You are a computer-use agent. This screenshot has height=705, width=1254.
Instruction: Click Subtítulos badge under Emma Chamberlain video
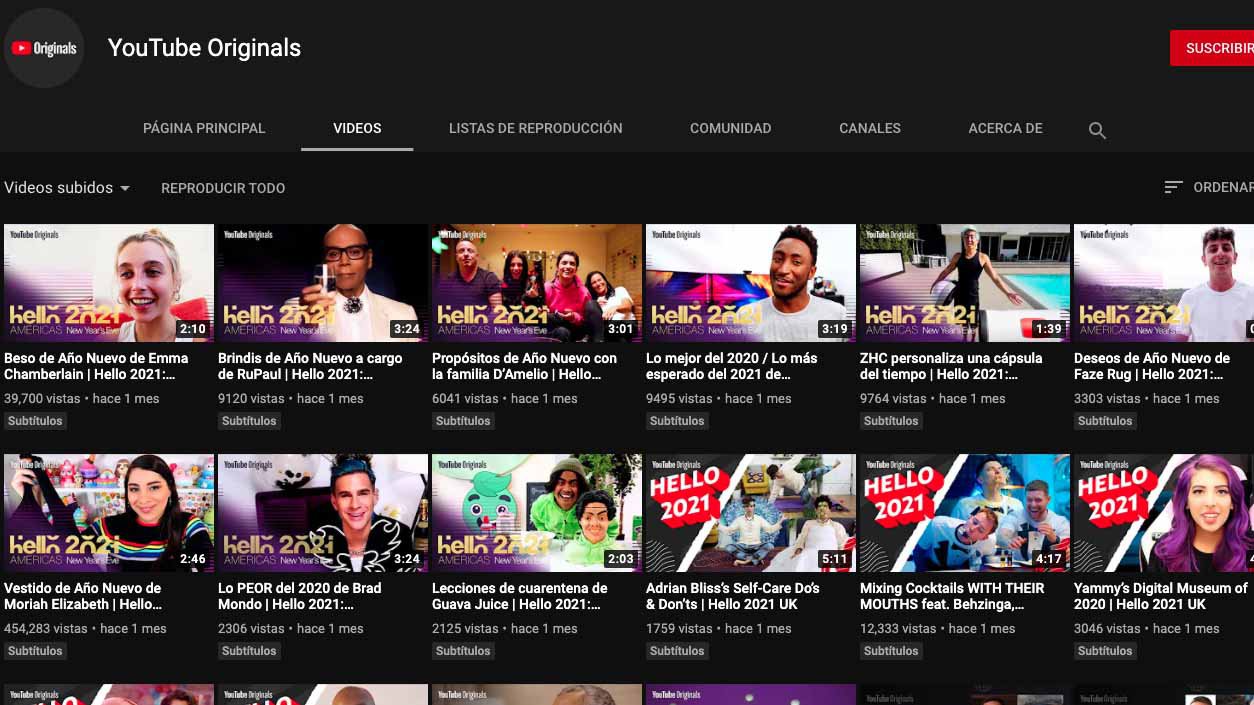coord(35,421)
